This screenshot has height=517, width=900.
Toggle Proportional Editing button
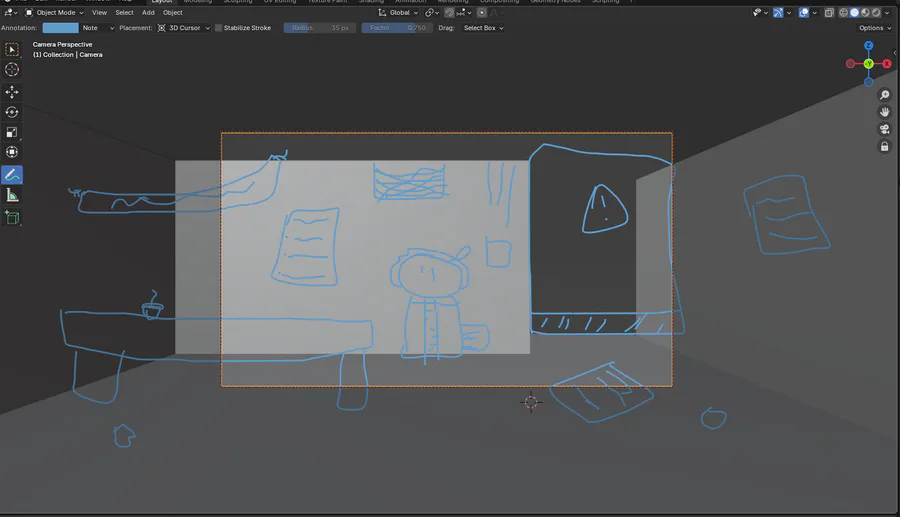pyautogui.click(x=482, y=13)
